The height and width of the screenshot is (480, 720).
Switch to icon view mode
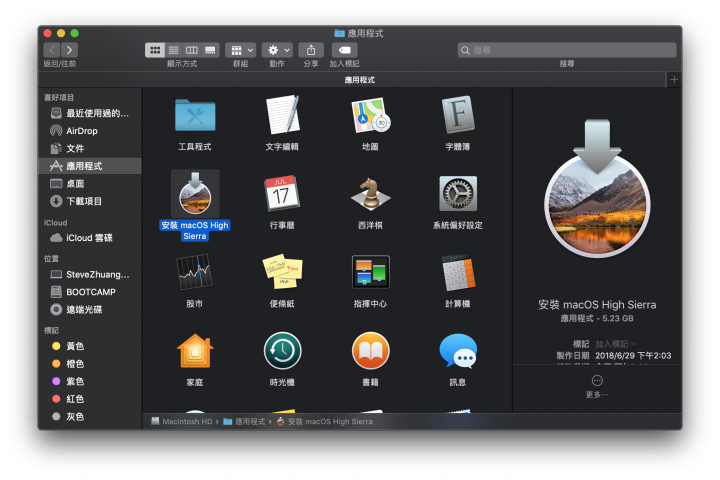(155, 50)
